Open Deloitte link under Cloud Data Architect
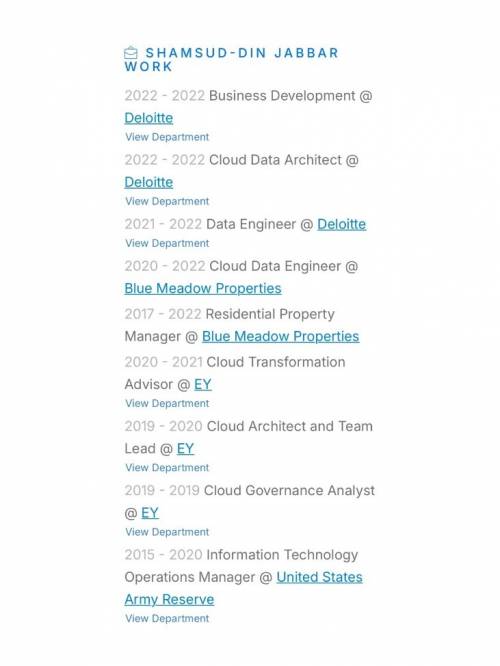Viewport: 500px width, 666px height. (149, 183)
